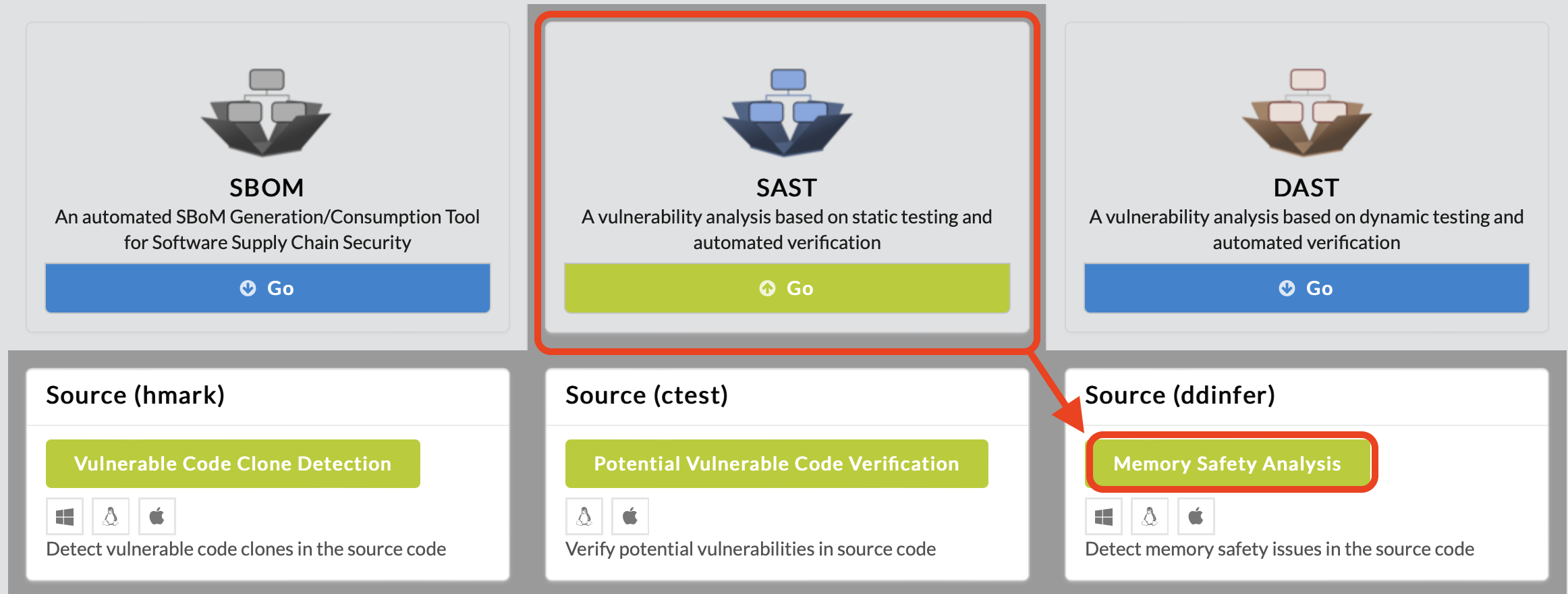
Task: Click Apple icon under Source (ddinfer)
Action: pos(1196,516)
